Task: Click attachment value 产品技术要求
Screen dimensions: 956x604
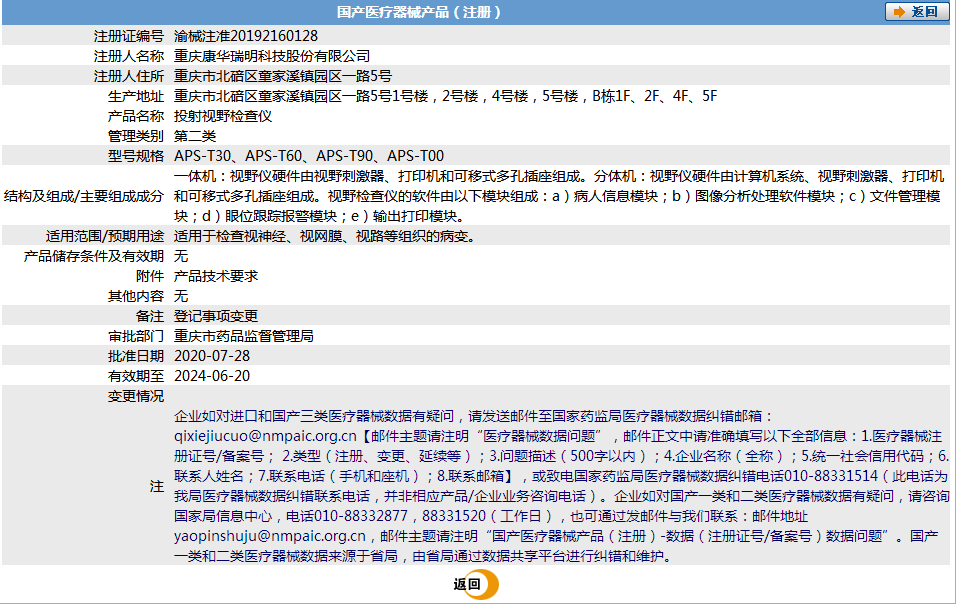Action: pos(216,276)
